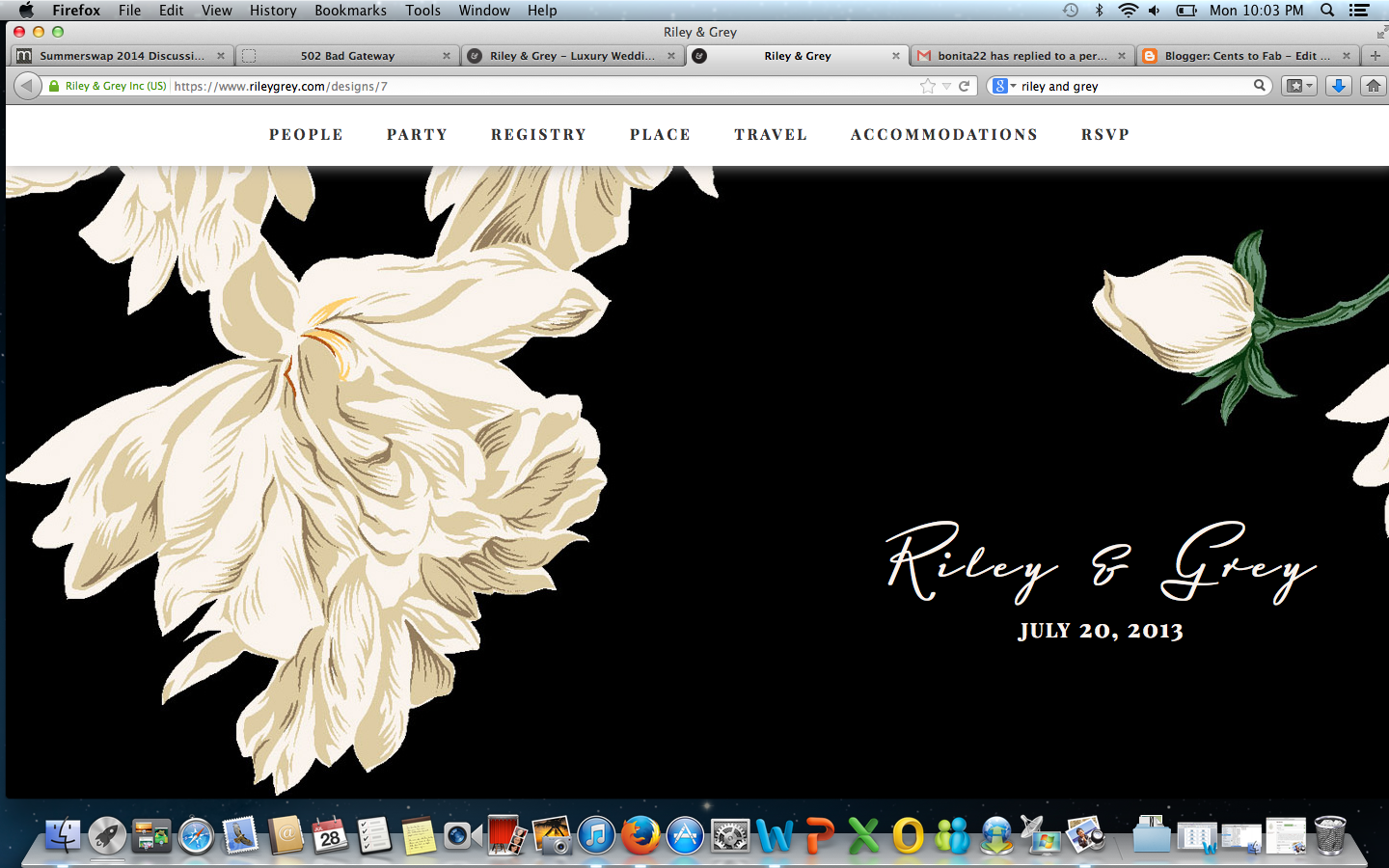Bookmark this page with the star icon
1389x868 pixels.
[928, 86]
